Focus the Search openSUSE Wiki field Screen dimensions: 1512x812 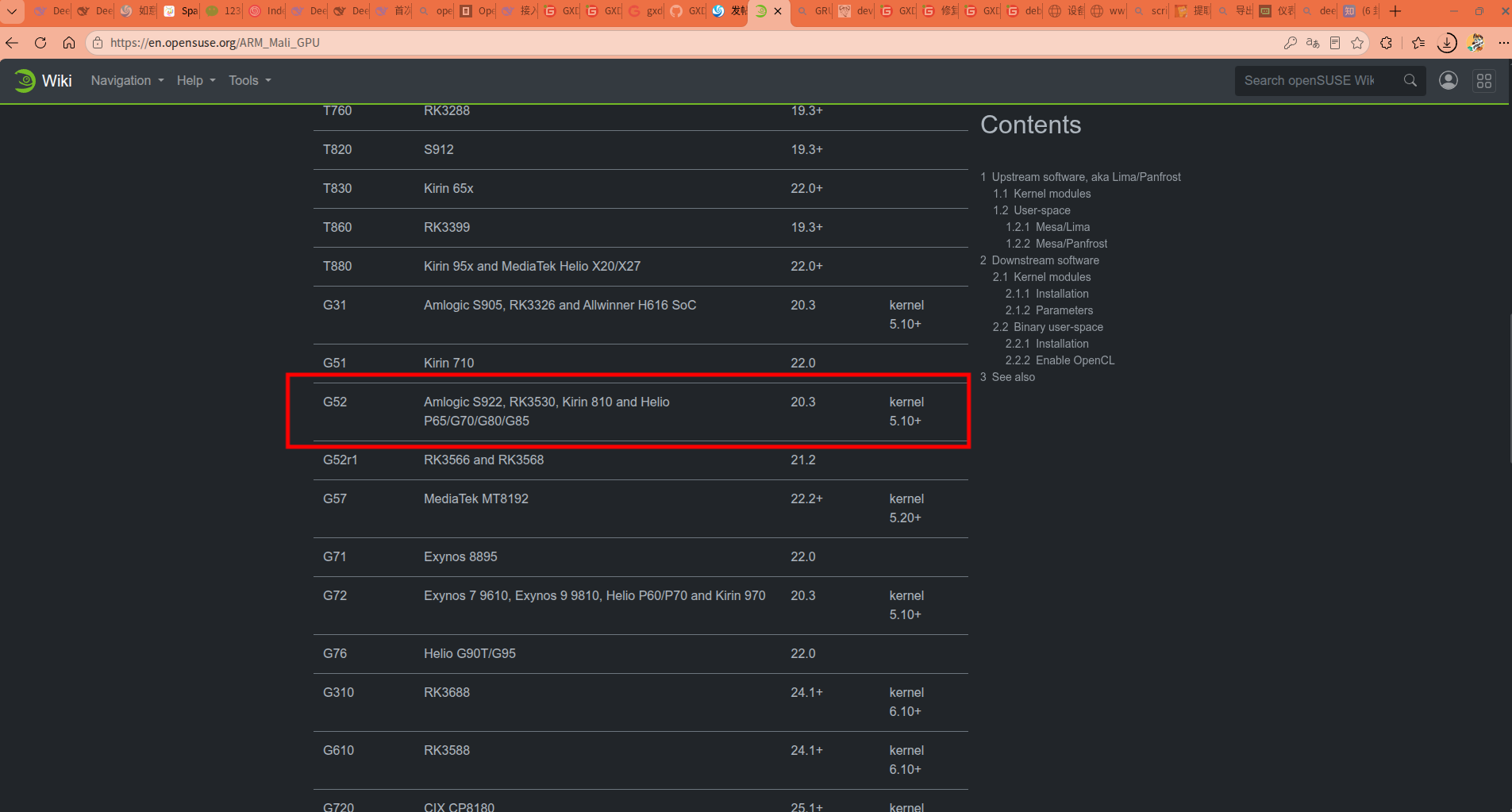pos(1318,80)
